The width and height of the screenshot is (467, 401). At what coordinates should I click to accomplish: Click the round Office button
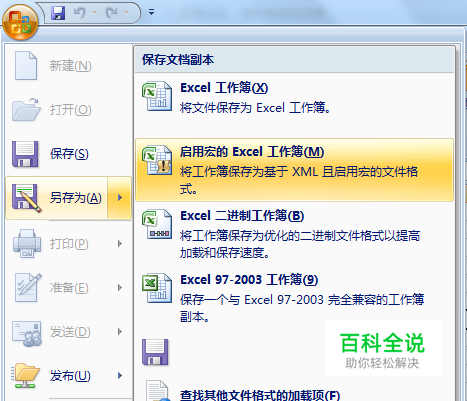coord(20,22)
